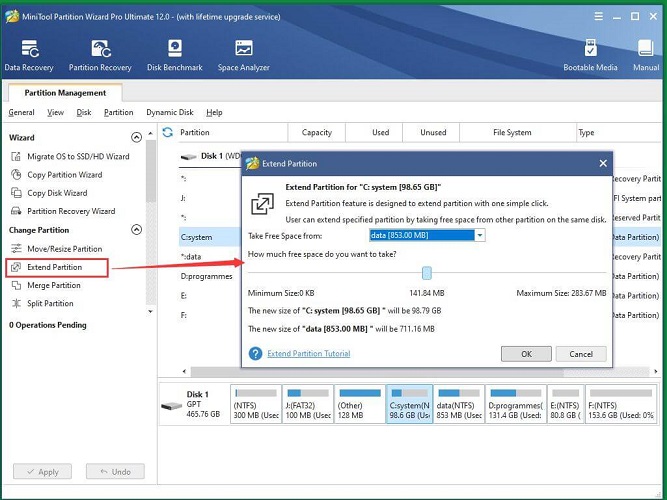The image size is (667, 500).
Task: Select the Disk 1 drive icon in disk map
Action: tap(171, 406)
